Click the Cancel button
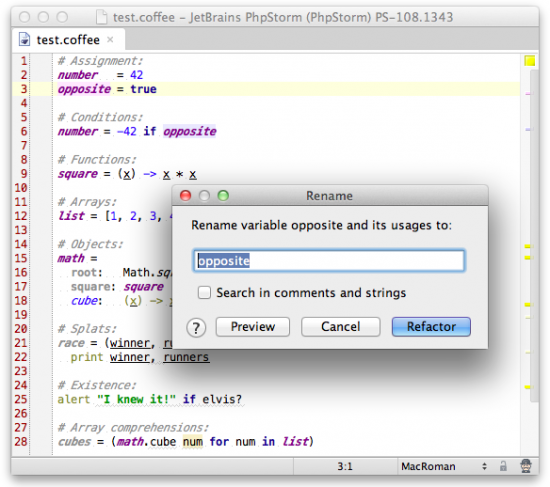The width and height of the screenshot is (550, 487). (x=340, y=327)
